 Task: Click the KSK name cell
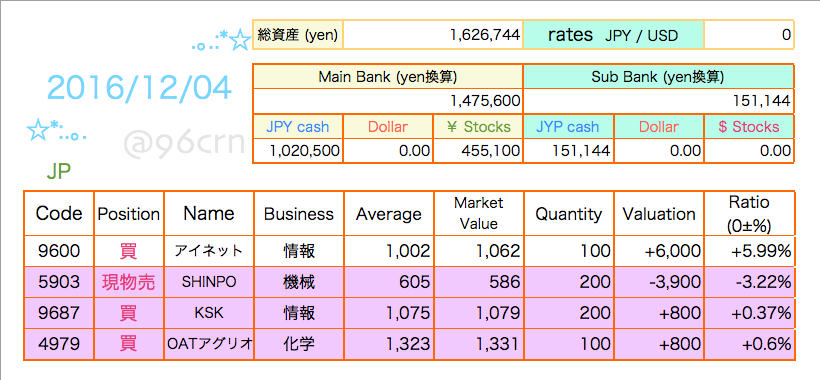(x=209, y=313)
